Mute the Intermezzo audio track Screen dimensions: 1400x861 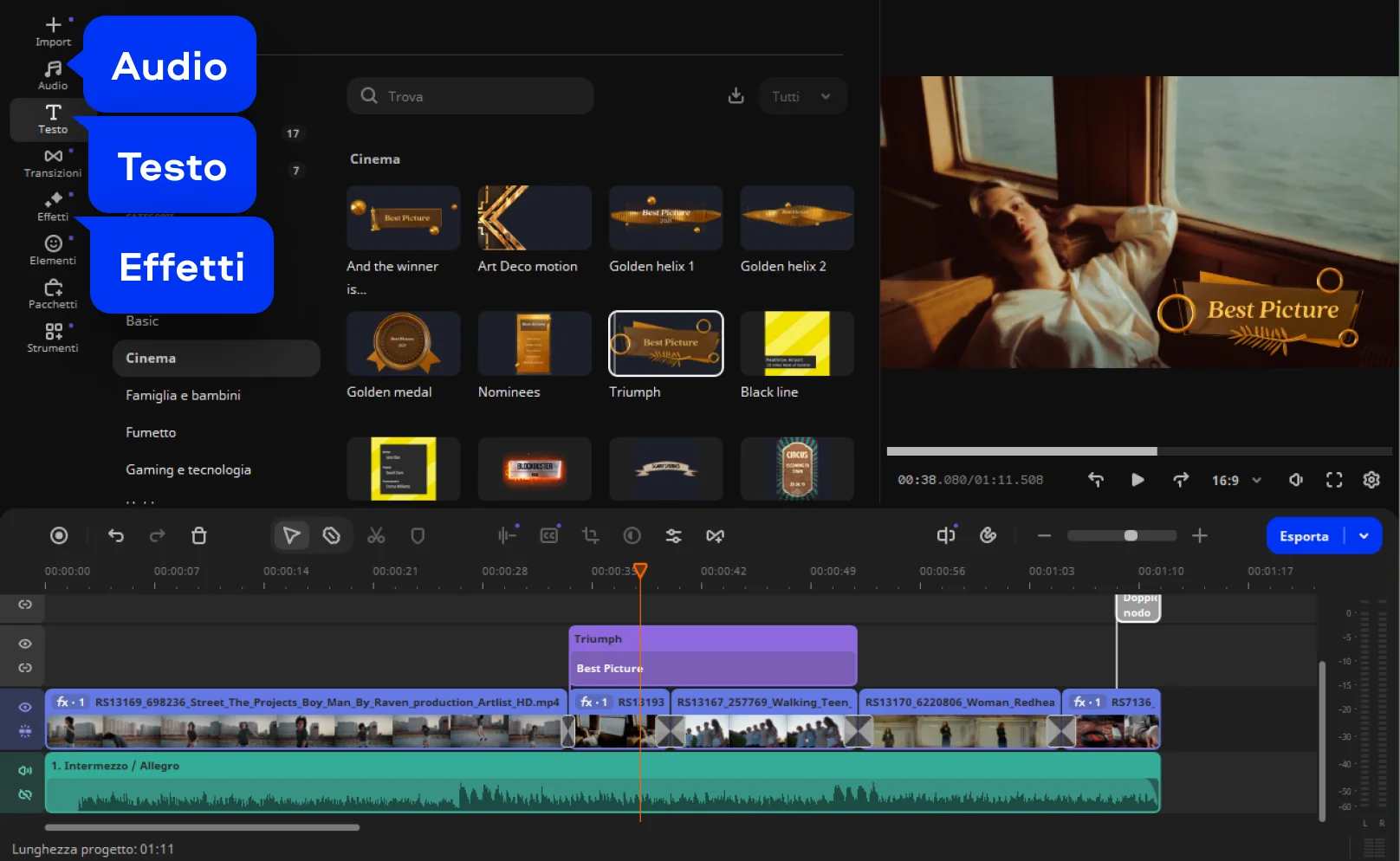coord(25,770)
